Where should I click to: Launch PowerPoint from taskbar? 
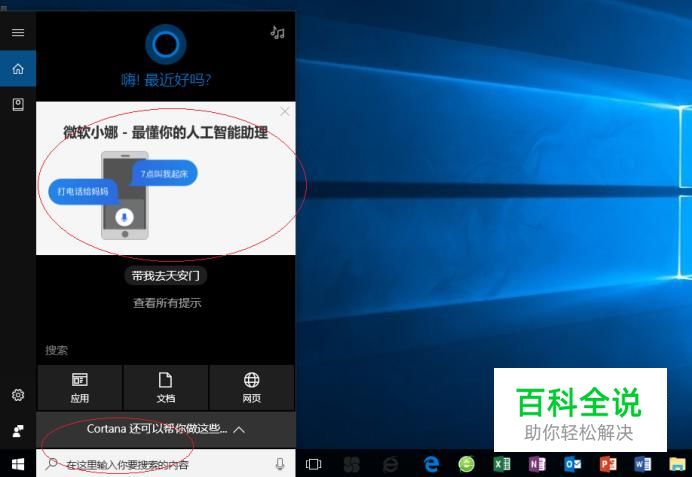[x=608, y=464]
